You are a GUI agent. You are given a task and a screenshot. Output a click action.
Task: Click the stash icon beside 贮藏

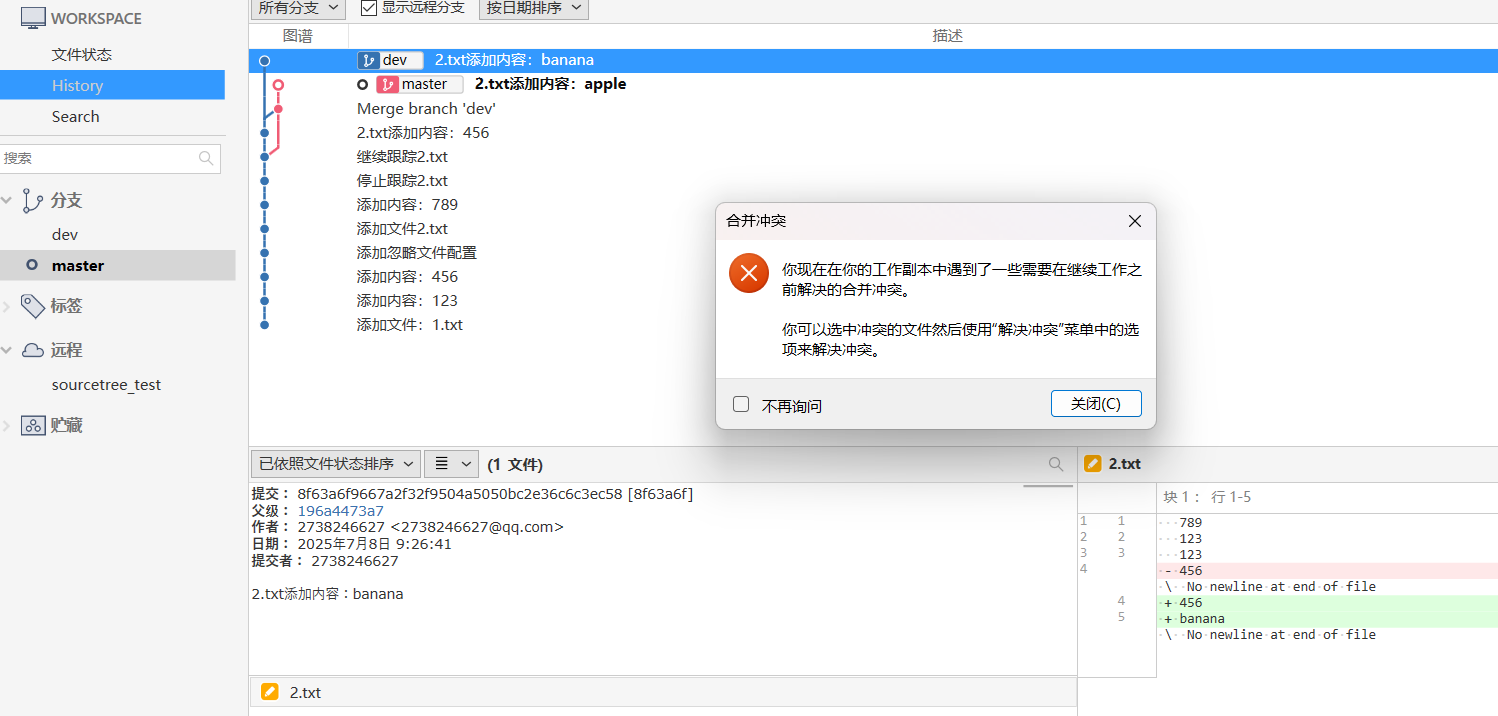coord(33,425)
